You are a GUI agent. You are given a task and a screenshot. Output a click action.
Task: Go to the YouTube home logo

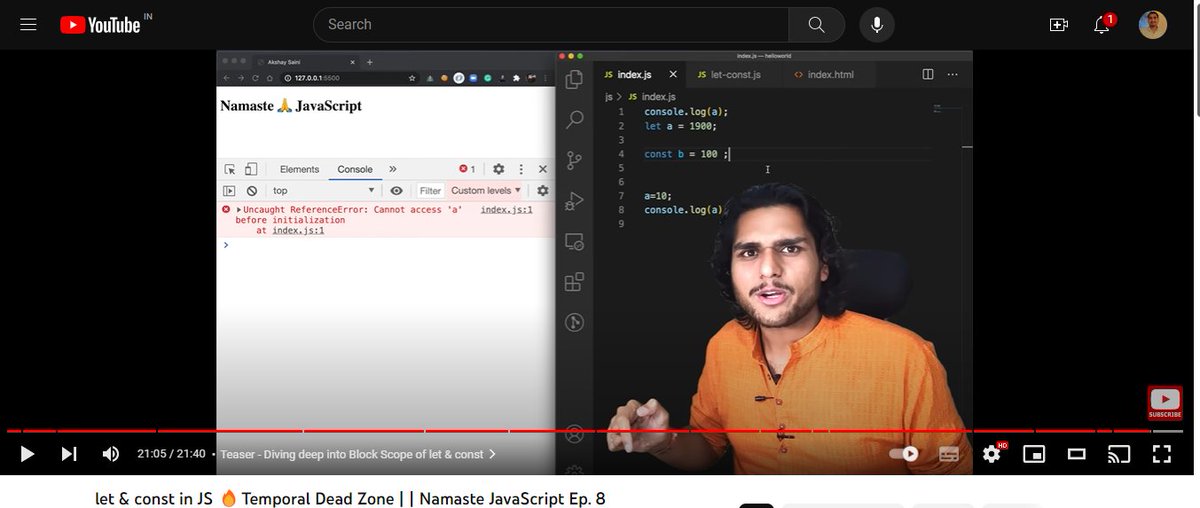tap(100, 25)
